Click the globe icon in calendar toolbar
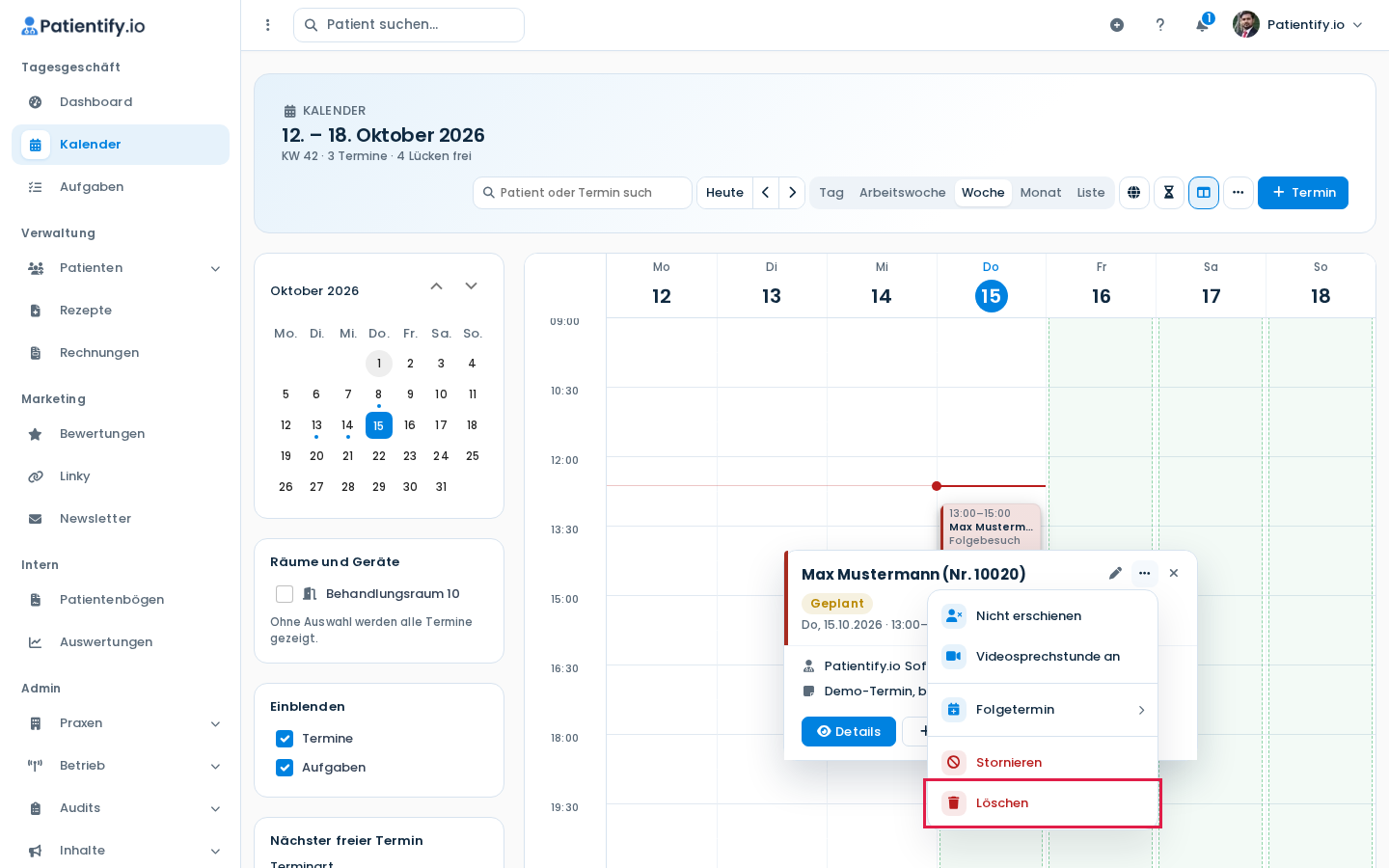 1134,193
